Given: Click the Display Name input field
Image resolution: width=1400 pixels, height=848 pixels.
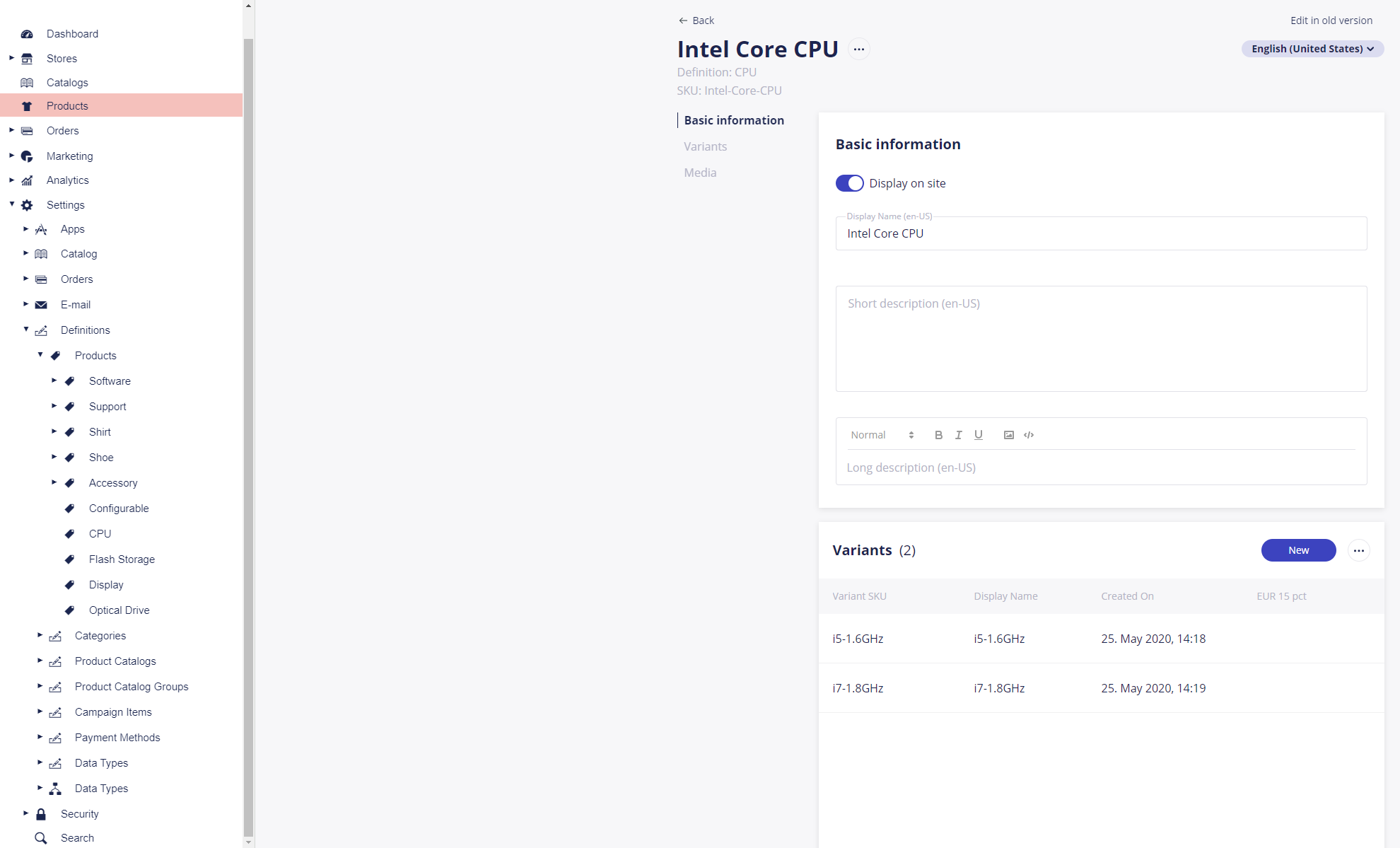Looking at the screenshot, I should pos(1101,233).
